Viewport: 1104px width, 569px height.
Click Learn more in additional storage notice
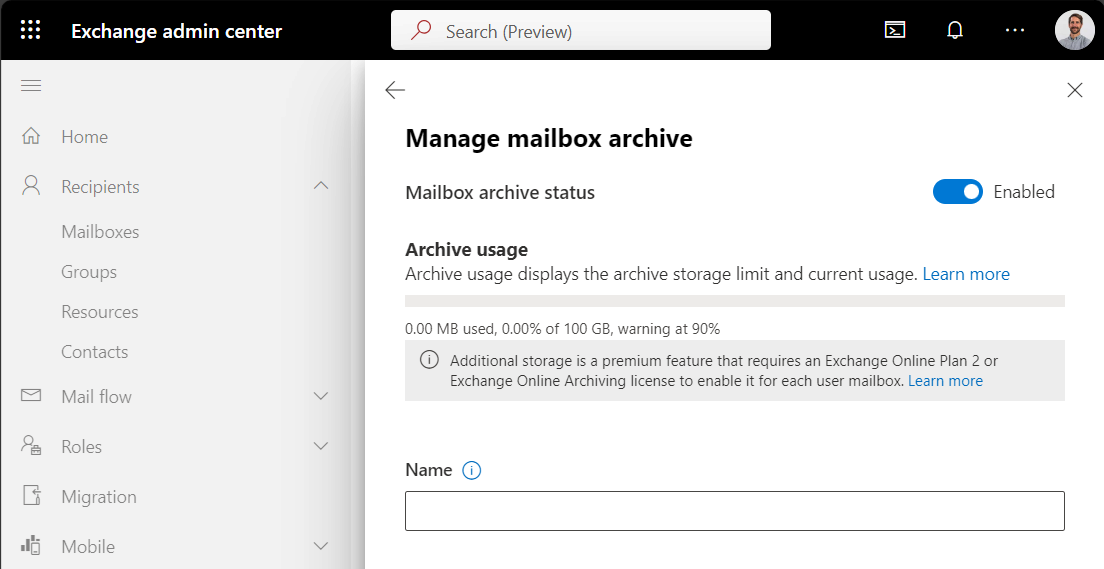(x=945, y=381)
